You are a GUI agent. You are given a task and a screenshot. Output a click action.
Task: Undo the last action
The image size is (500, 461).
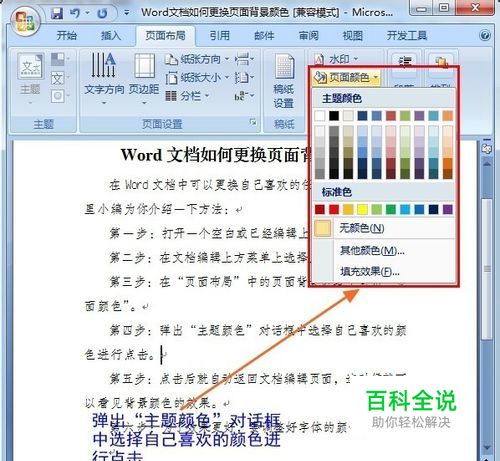(x=75, y=14)
